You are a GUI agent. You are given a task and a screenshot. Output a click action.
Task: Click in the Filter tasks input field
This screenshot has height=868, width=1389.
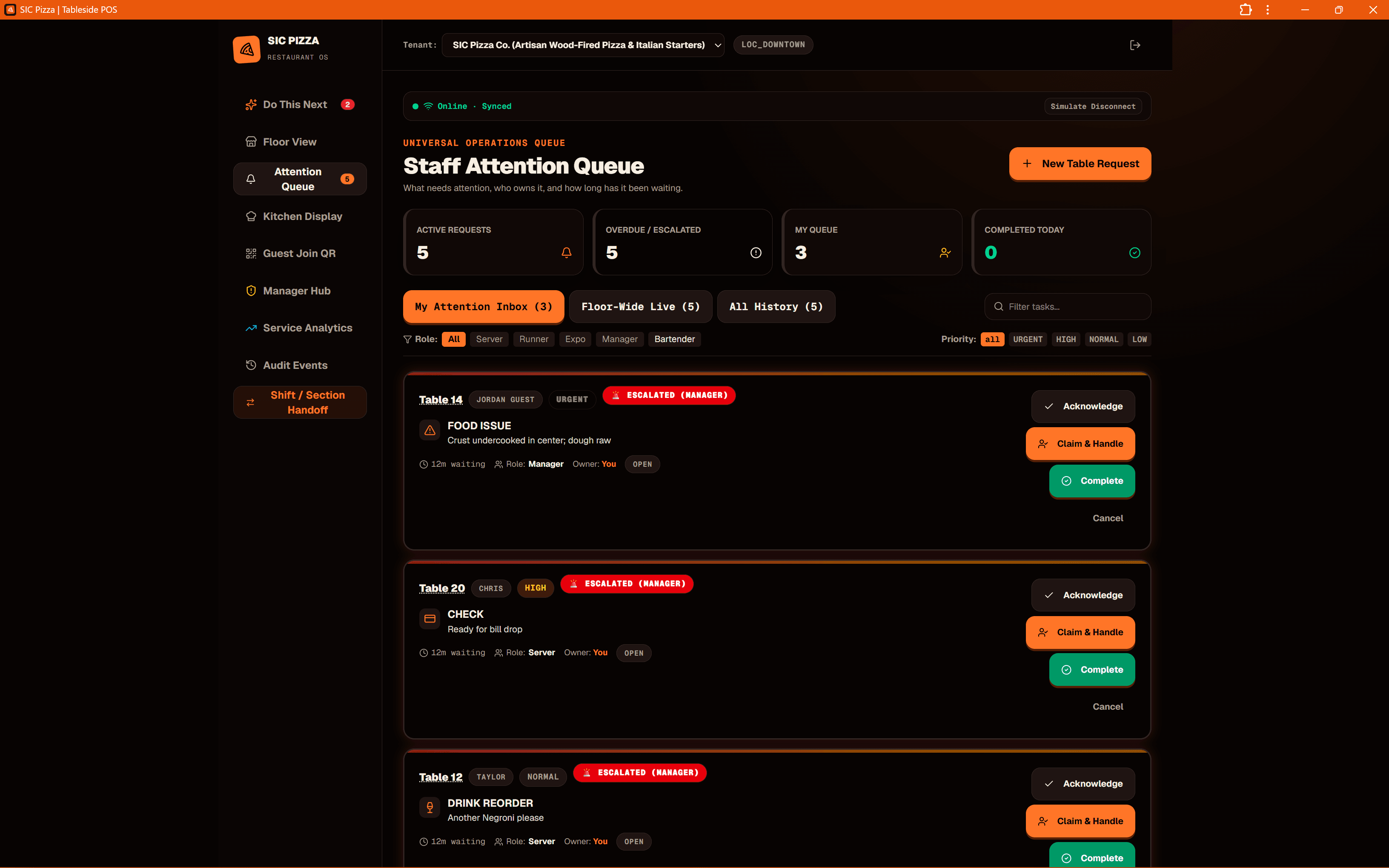point(1068,306)
